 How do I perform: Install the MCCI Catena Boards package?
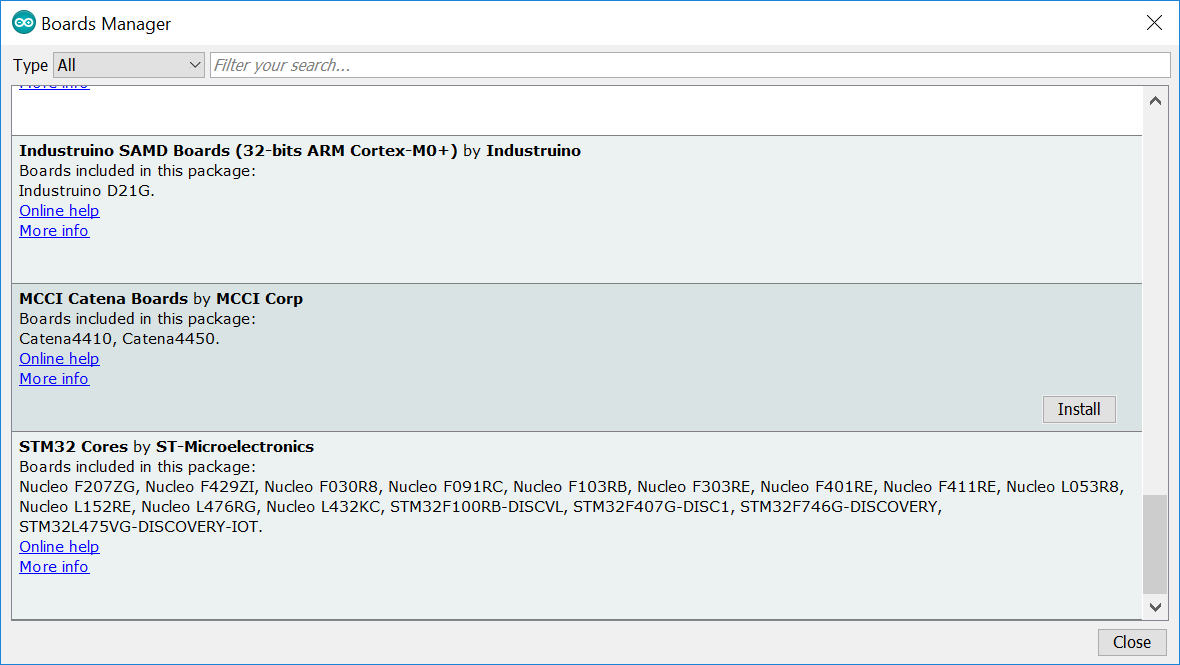1078,409
